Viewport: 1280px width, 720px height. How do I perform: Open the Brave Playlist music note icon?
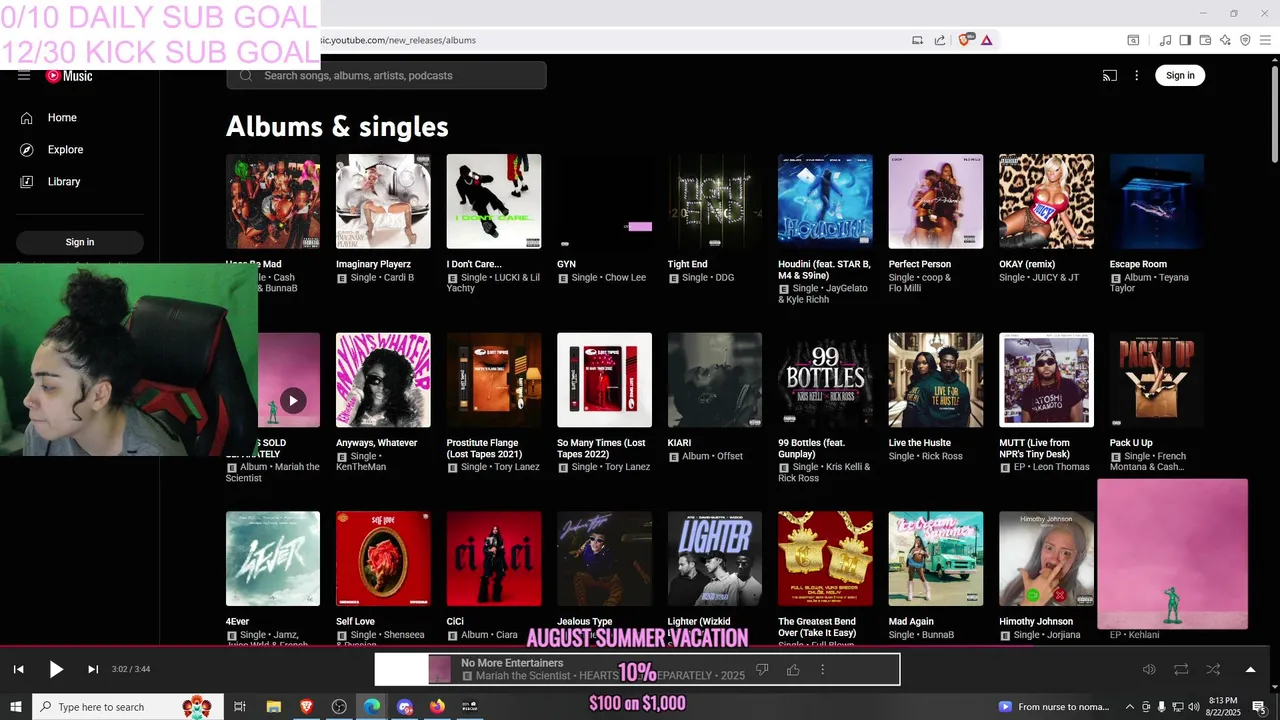(x=1165, y=40)
